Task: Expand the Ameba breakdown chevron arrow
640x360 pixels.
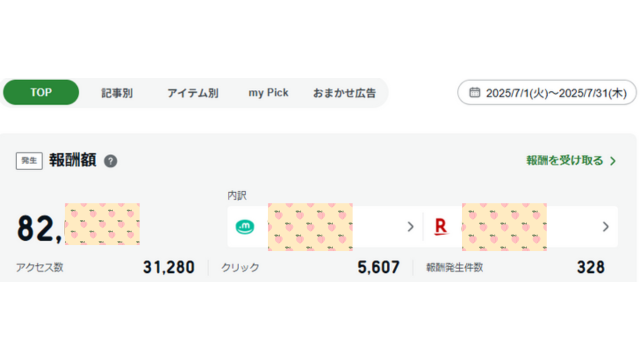Action: click(x=411, y=227)
